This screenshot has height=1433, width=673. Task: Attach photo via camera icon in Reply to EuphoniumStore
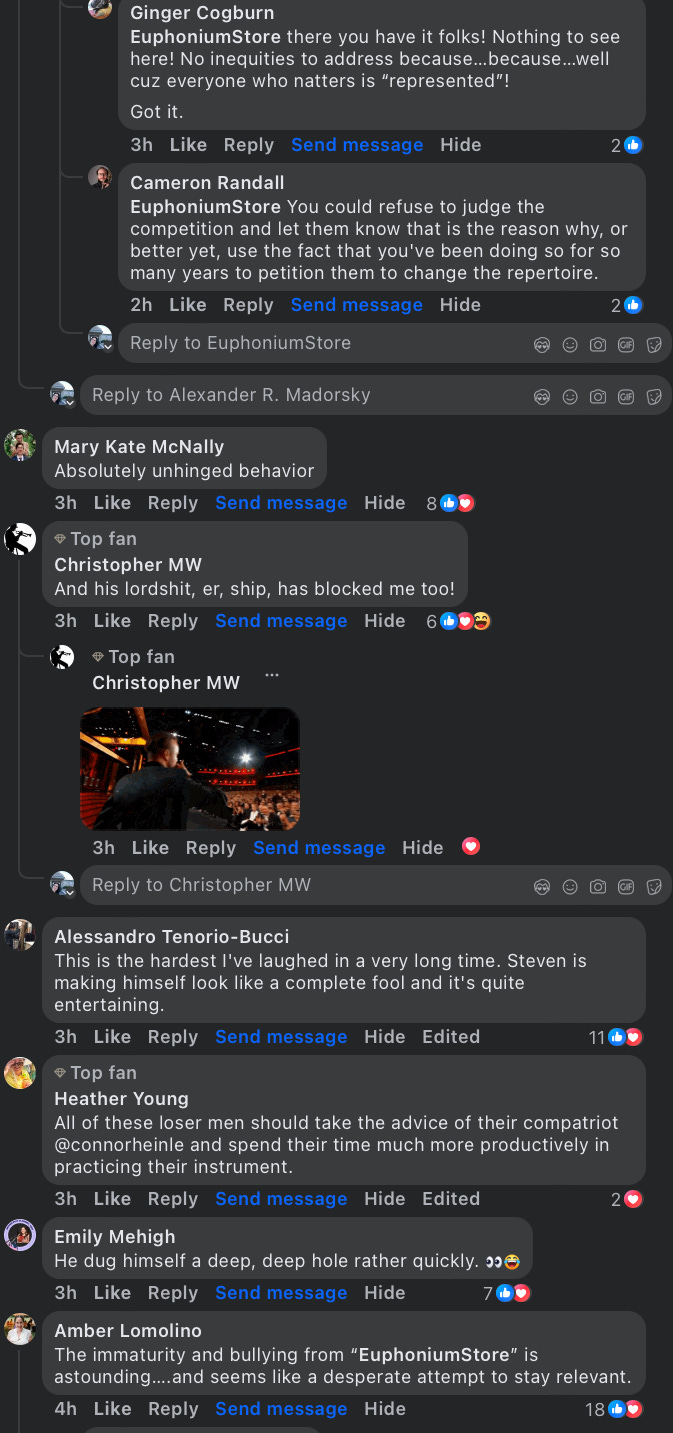[598, 344]
